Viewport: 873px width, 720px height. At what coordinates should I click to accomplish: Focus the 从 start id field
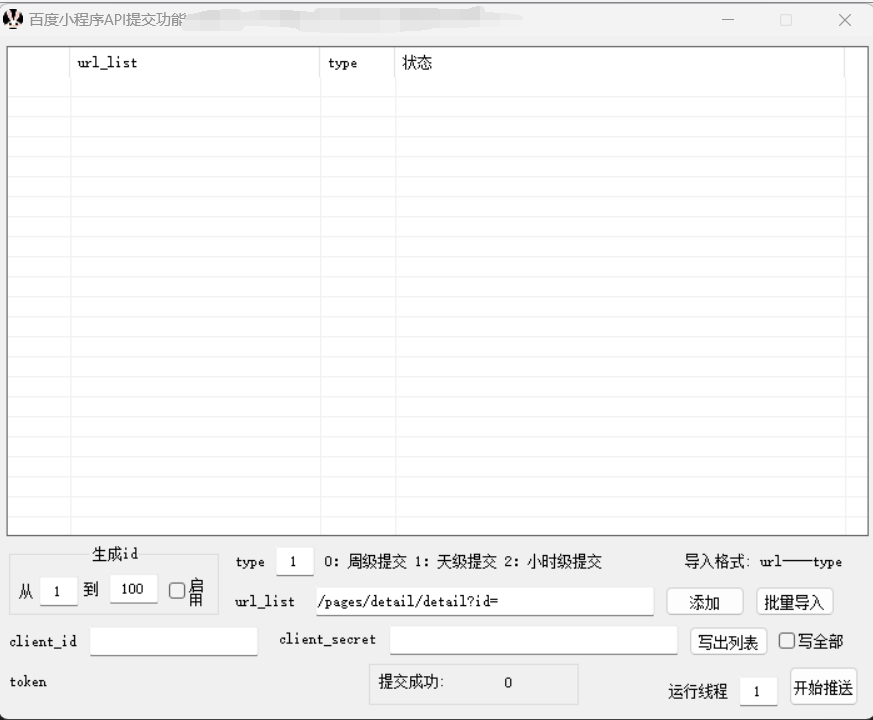pos(58,591)
